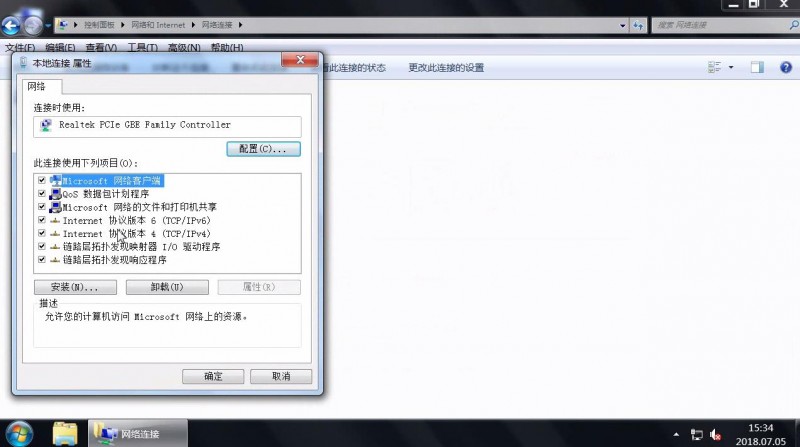Screen dimensions: 800x447
Task: Click the TCP/IPv4 protocol icon
Action: [55, 234]
